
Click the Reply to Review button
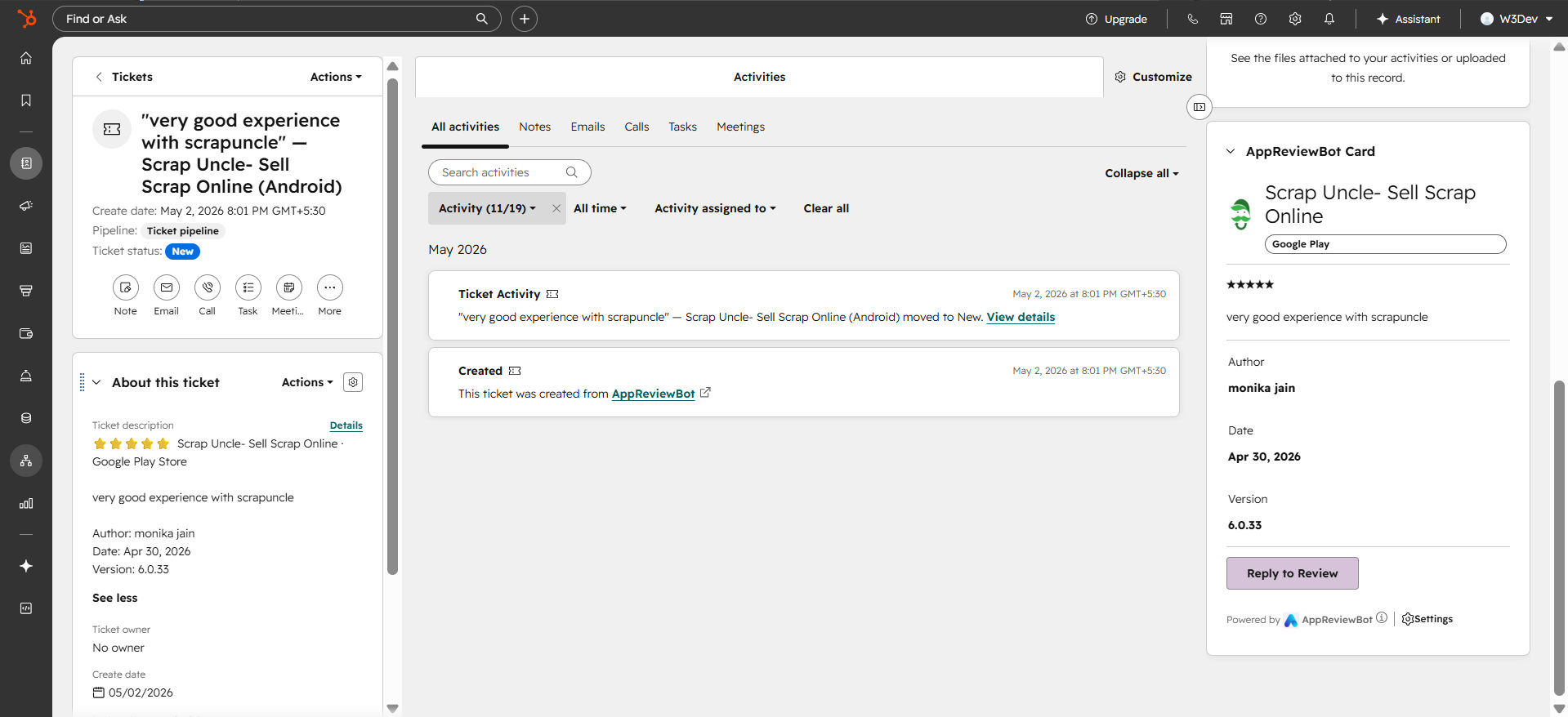1293,573
